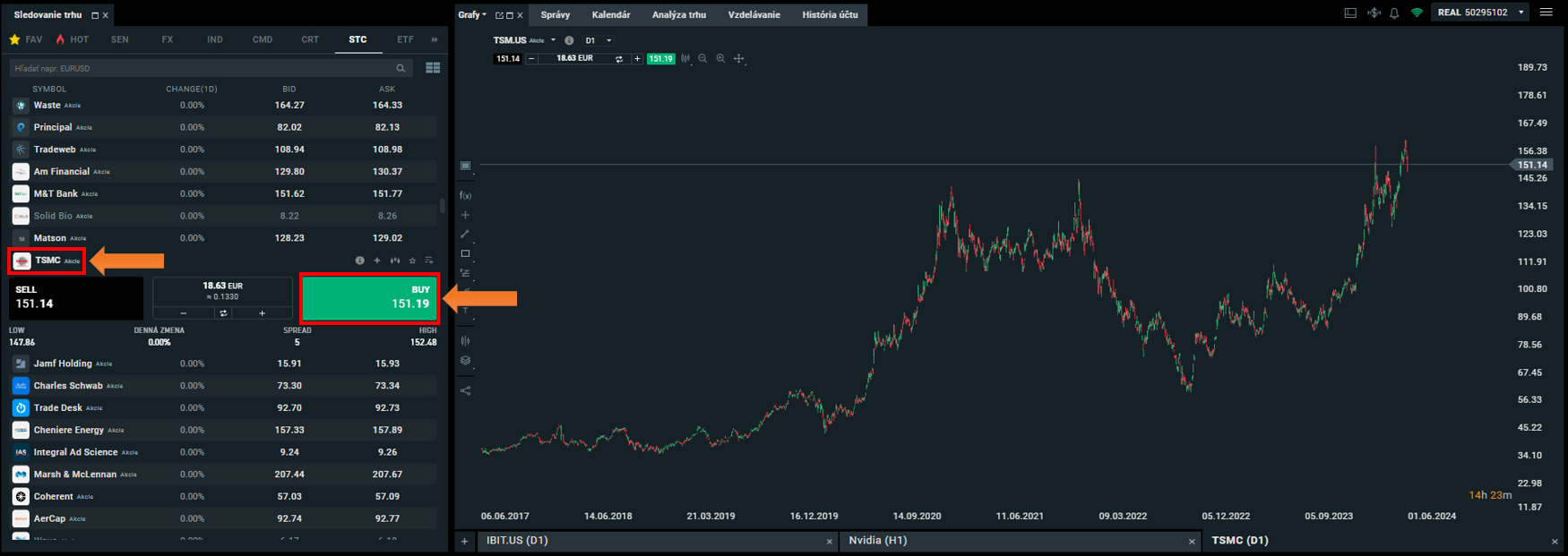Add TSMC to favorites with star
The width and height of the screenshot is (1568, 556).
(x=412, y=261)
